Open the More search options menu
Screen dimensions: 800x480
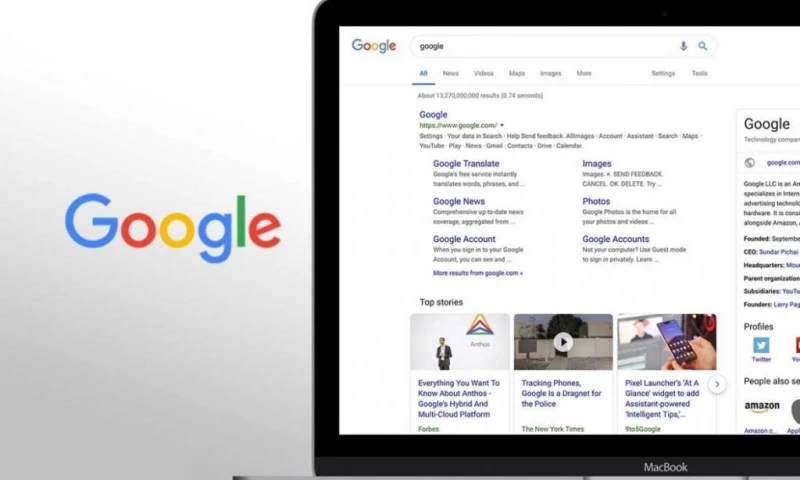(x=584, y=73)
